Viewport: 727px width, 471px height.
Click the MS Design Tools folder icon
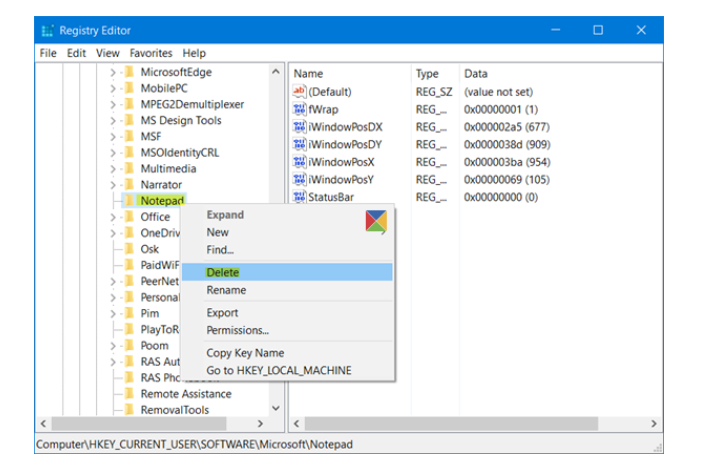(x=130, y=120)
